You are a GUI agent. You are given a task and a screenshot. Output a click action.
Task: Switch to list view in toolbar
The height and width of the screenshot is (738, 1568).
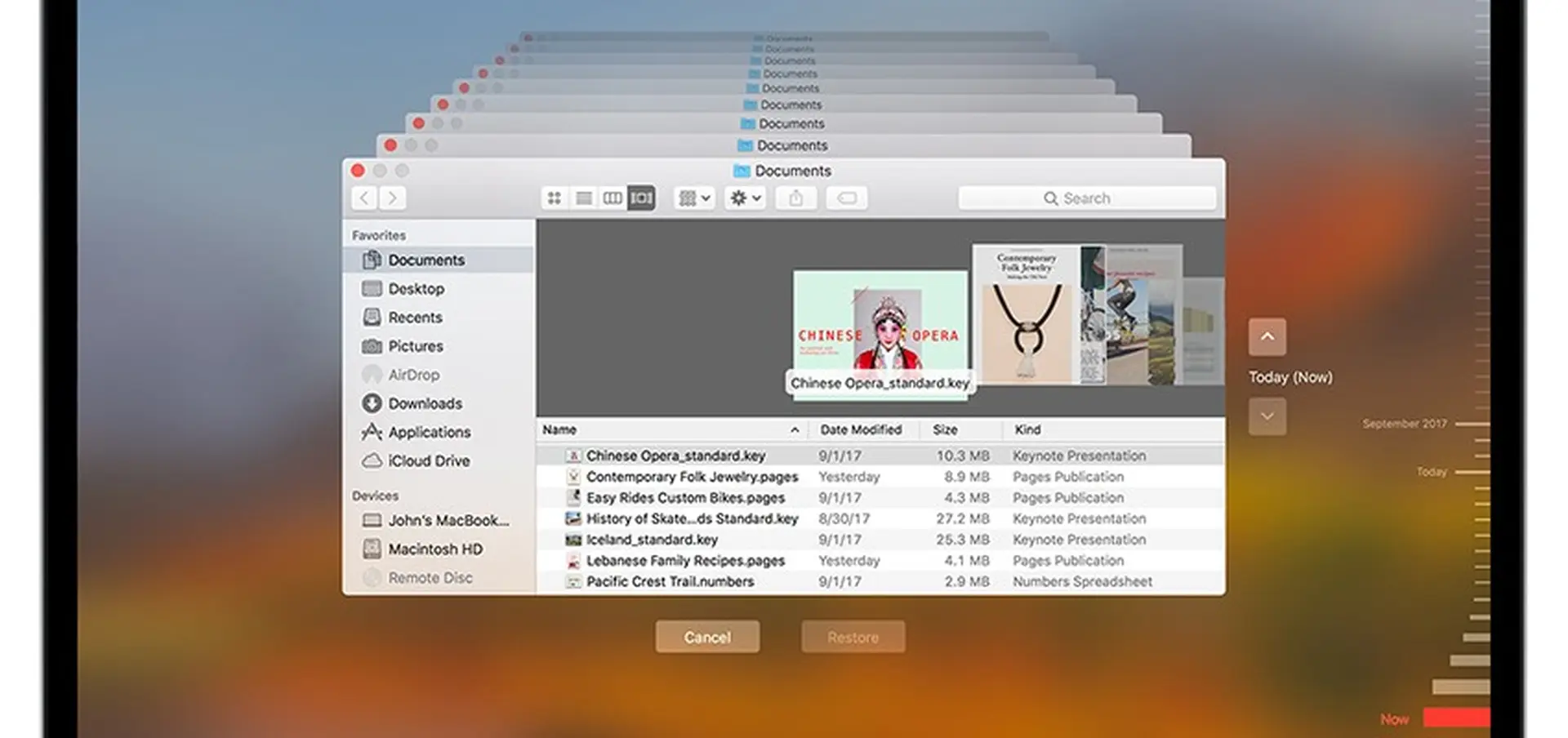point(584,198)
